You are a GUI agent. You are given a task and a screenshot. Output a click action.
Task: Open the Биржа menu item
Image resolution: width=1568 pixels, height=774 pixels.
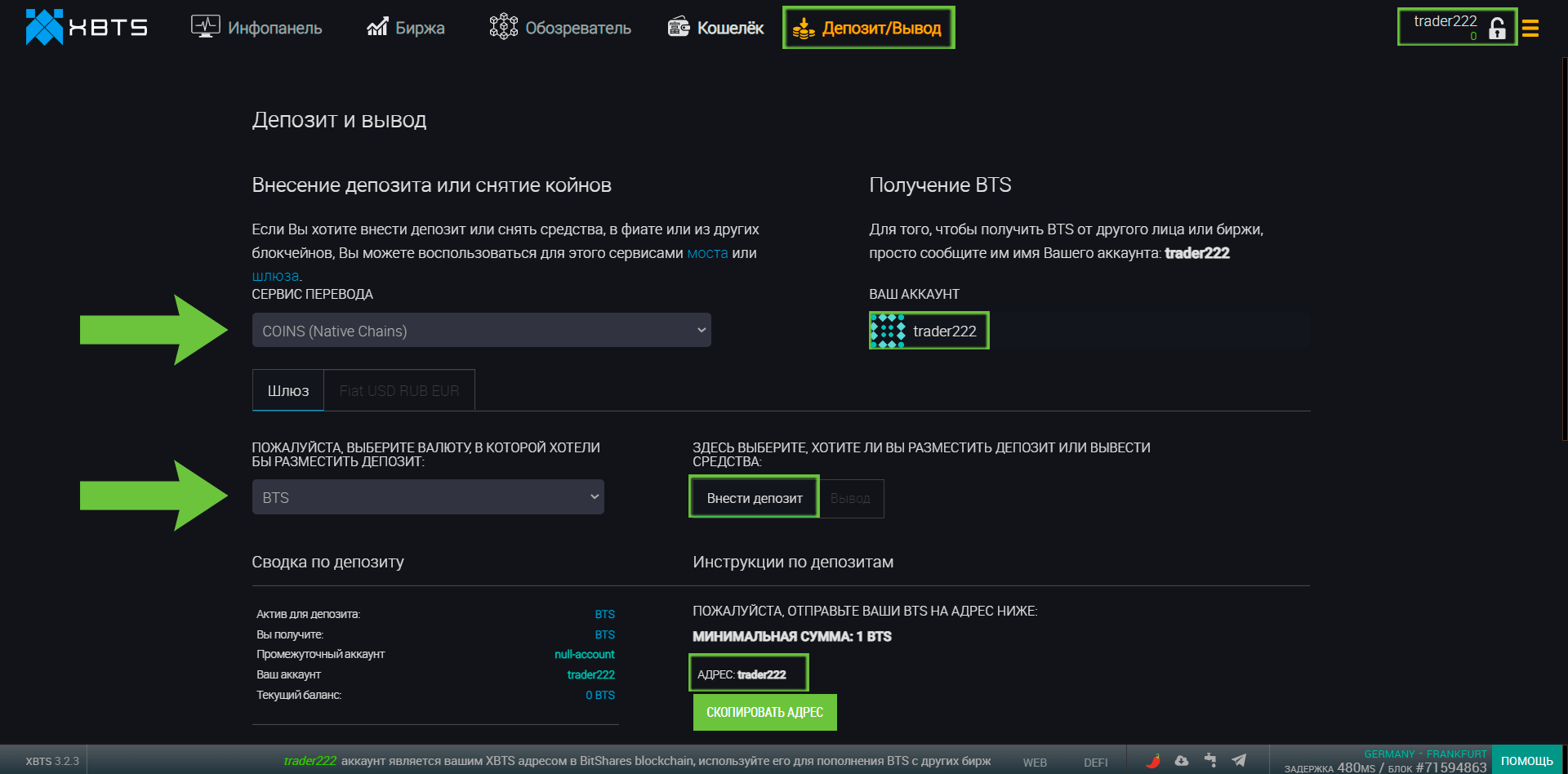406,28
